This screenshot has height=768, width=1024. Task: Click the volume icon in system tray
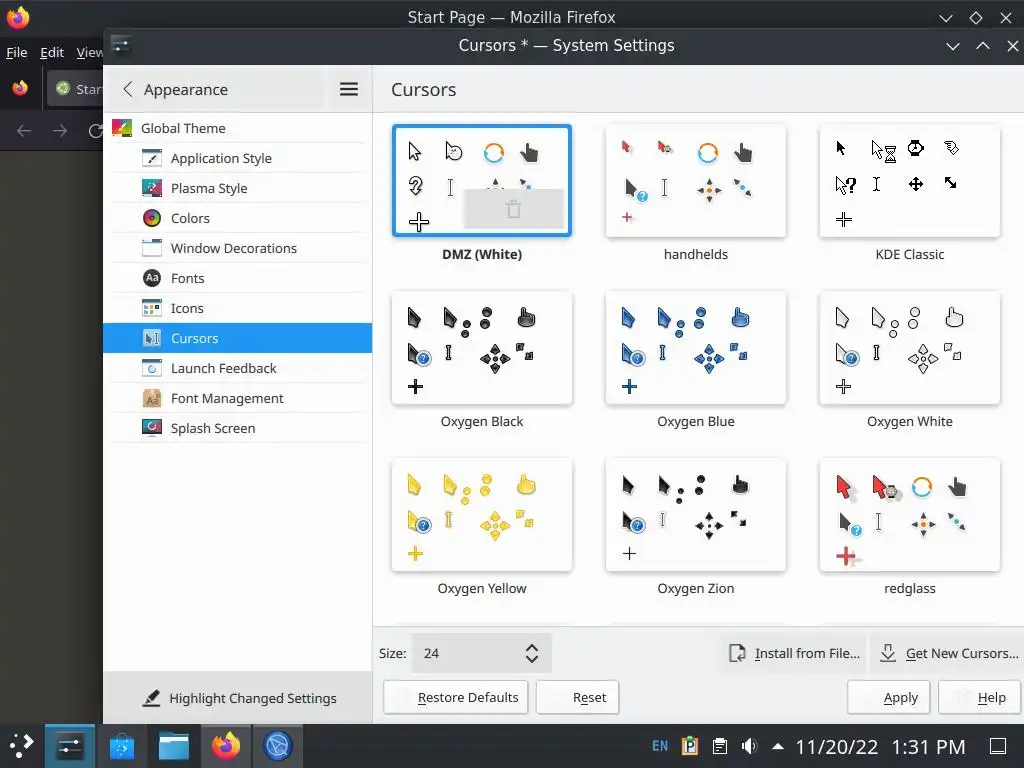point(749,746)
